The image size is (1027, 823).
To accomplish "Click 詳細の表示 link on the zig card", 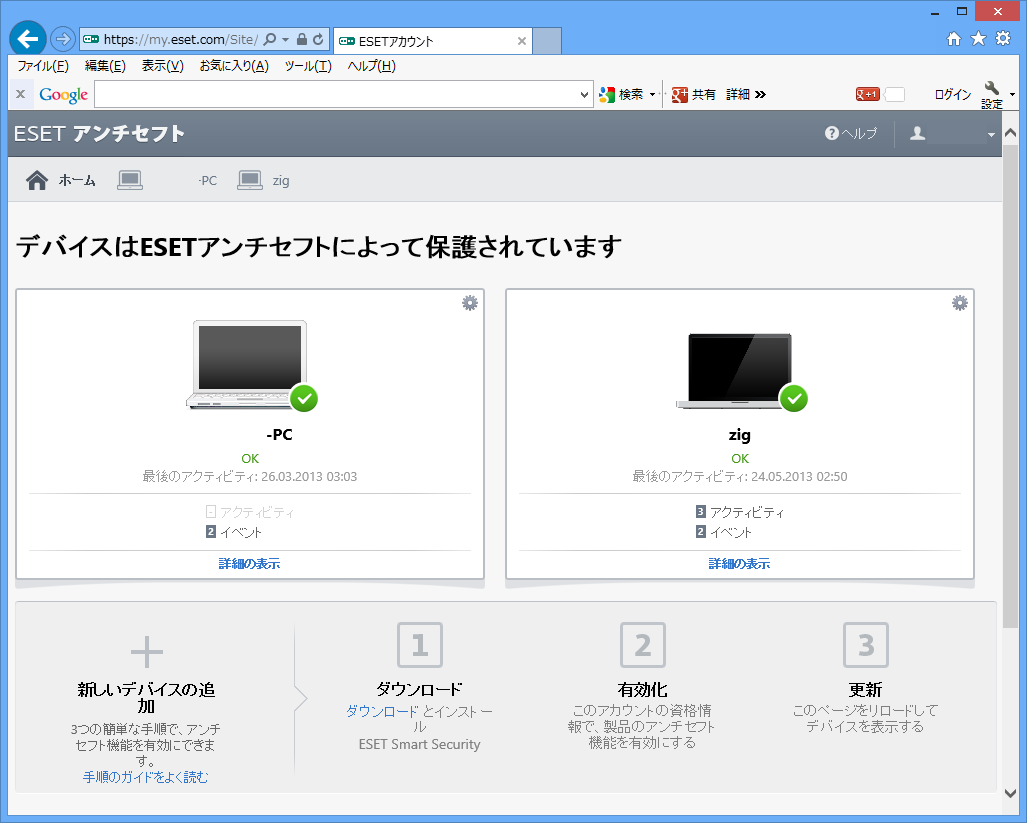I will pos(739,564).
